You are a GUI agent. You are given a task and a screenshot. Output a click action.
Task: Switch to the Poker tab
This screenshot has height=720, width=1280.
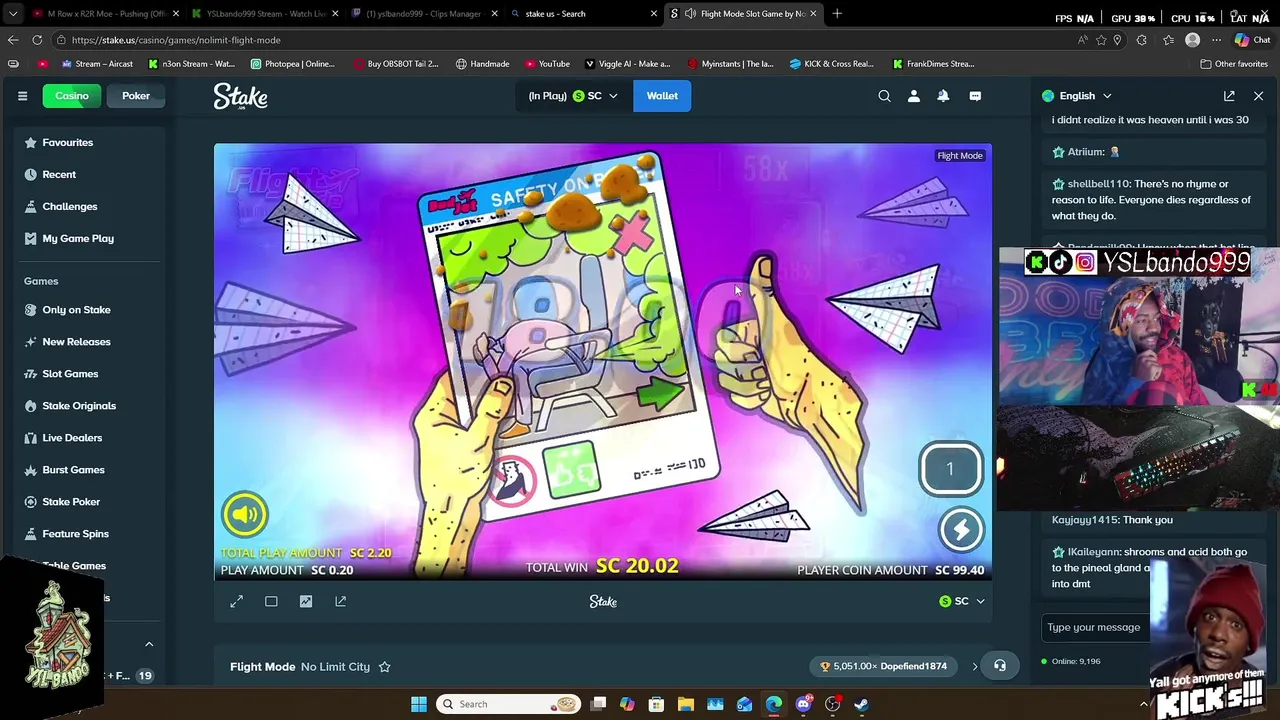click(136, 96)
